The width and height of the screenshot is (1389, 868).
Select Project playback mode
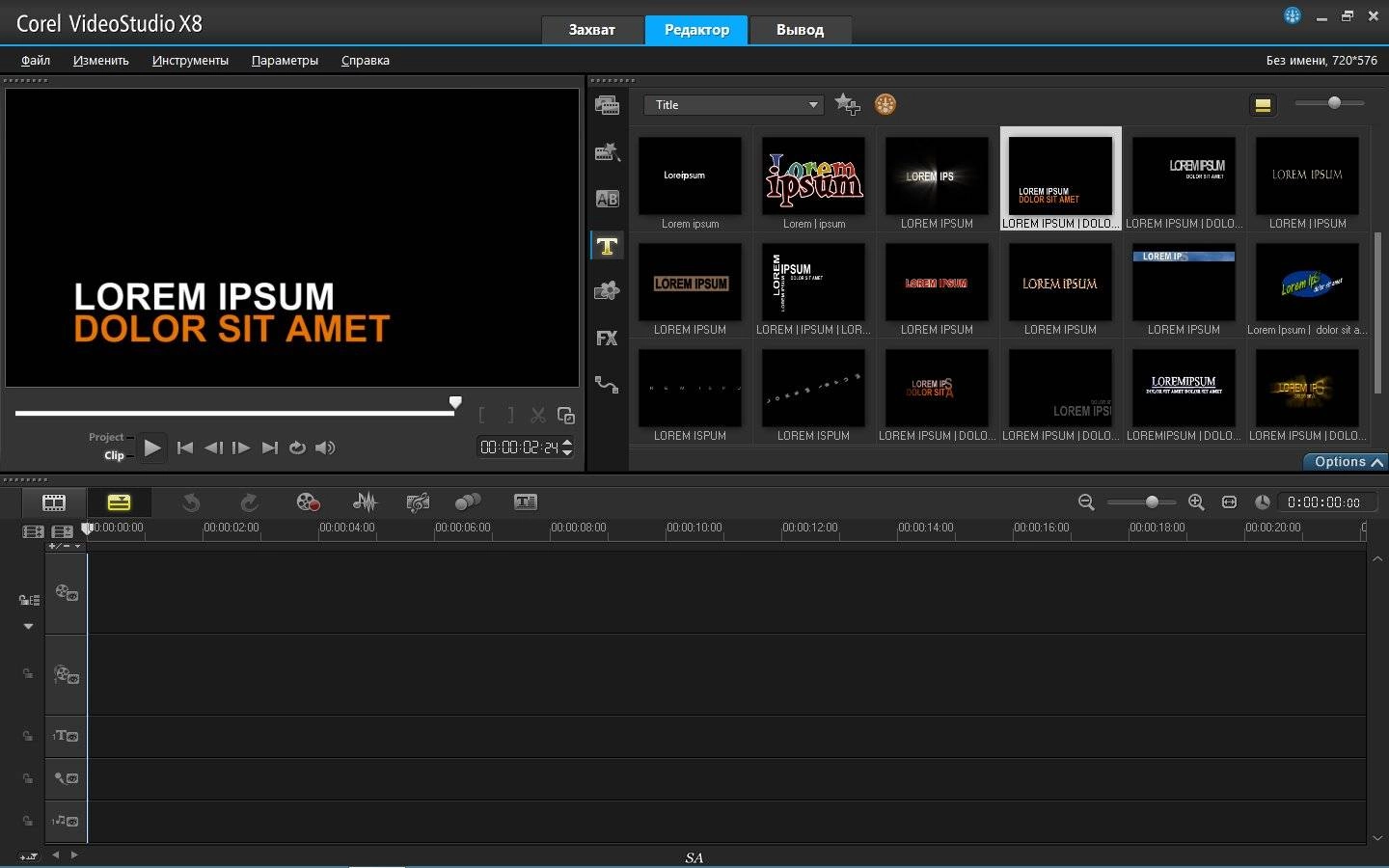[x=106, y=437]
